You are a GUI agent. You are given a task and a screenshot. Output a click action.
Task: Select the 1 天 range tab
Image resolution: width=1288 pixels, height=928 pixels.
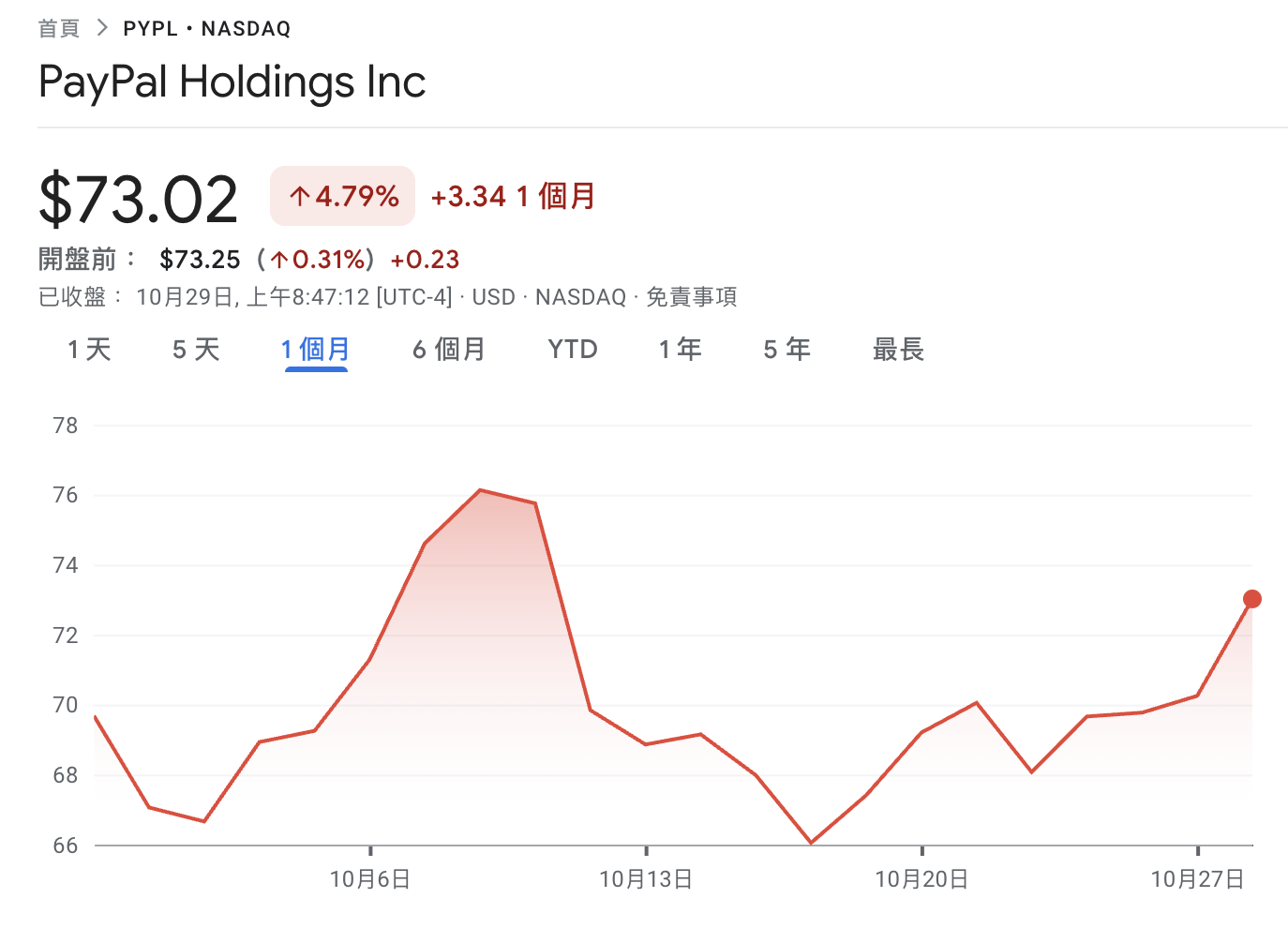pyautogui.click(x=89, y=350)
